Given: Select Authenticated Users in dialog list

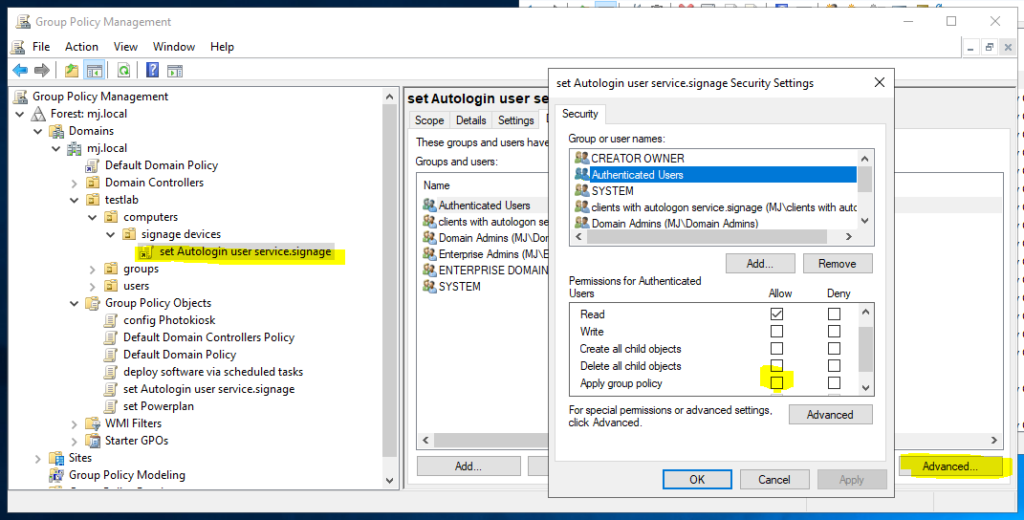Looking at the screenshot, I should click(x=713, y=174).
